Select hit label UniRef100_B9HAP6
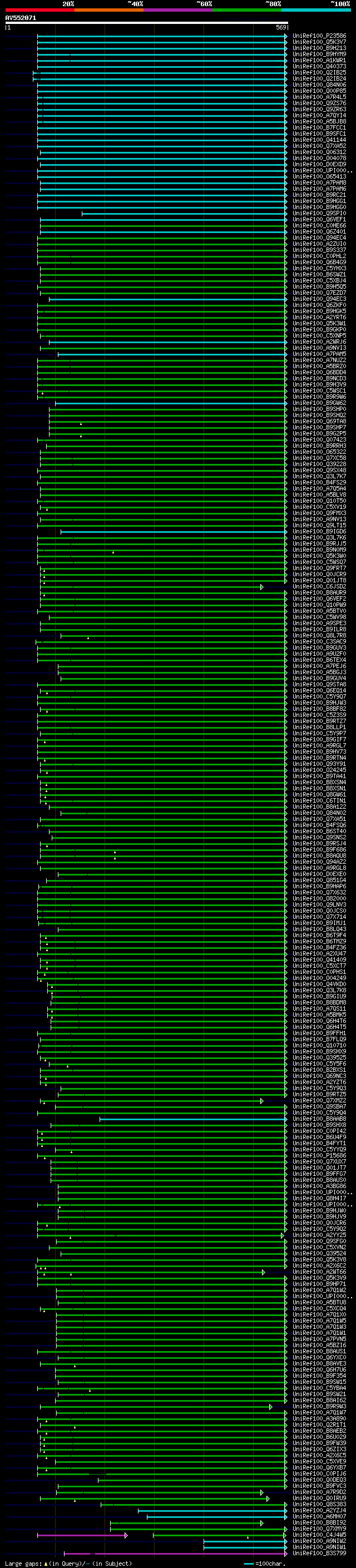The height and width of the screenshot is (1568, 356). coord(319,886)
